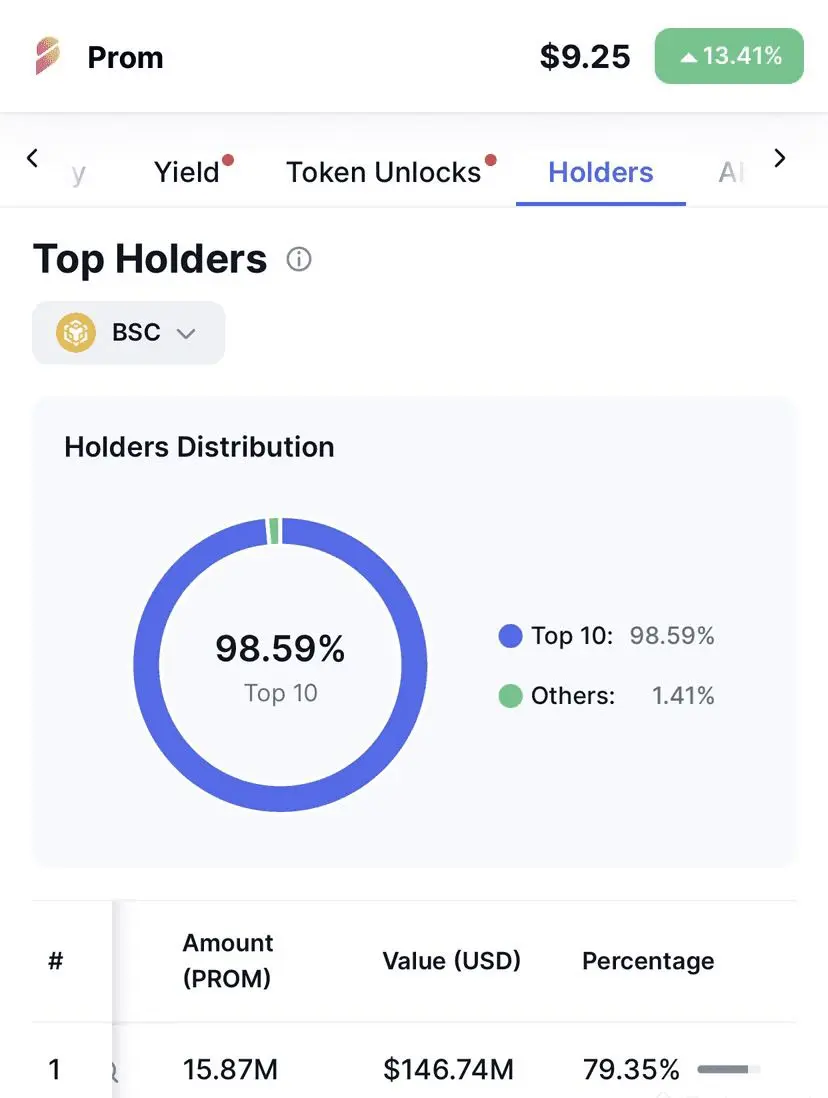Sort by Amount (PROM) column header
The height and width of the screenshot is (1098, 828).
coord(228,961)
